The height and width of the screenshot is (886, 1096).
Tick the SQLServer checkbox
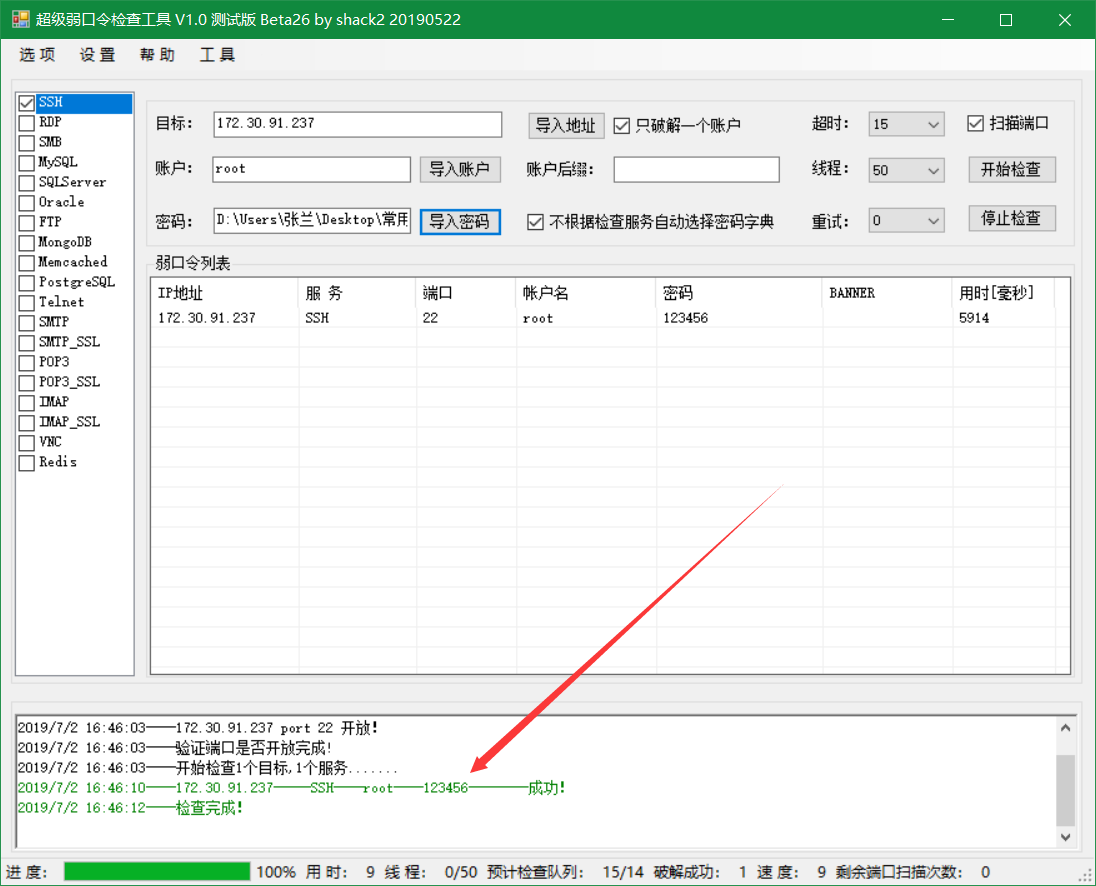click(27, 183)
